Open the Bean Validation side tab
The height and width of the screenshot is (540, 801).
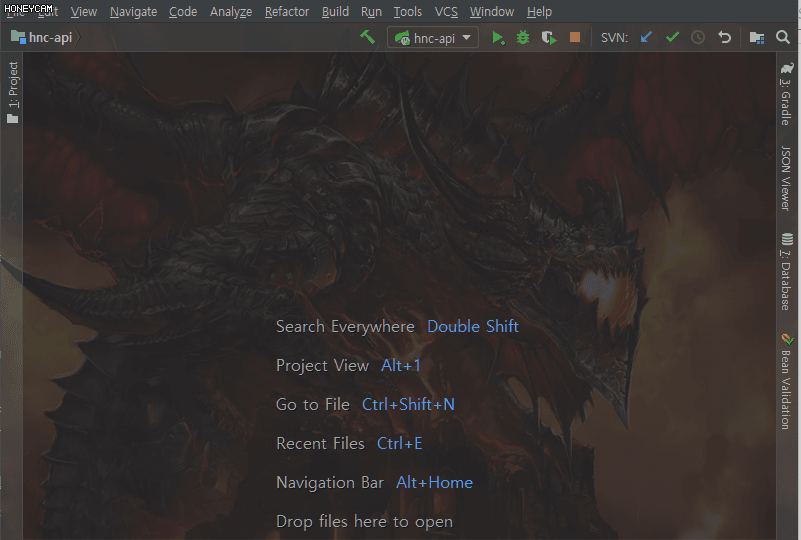pyautogui.click(x=786, y=382)
